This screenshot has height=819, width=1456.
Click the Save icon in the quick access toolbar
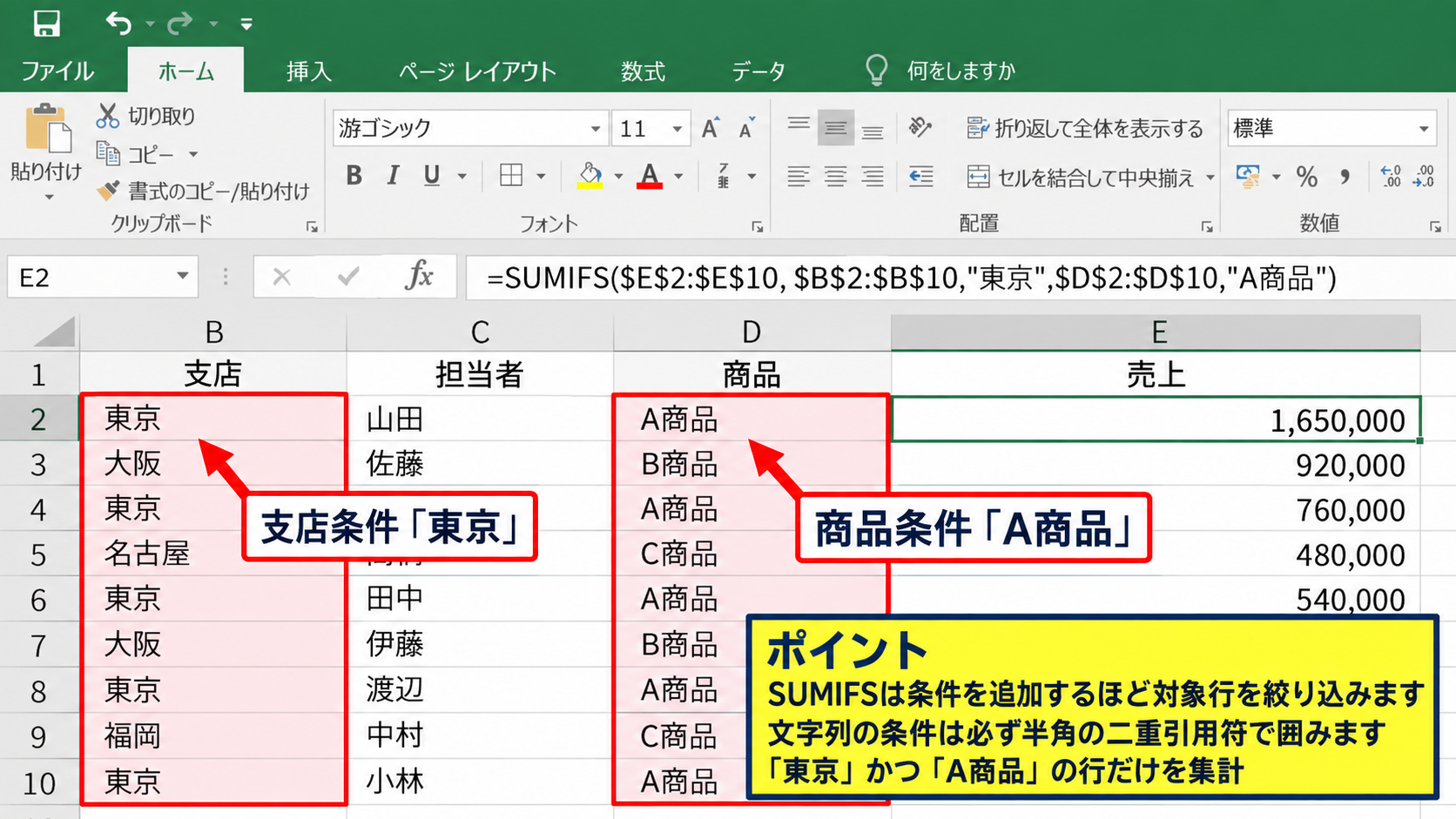pyautogui.click(x=46, y=23)
